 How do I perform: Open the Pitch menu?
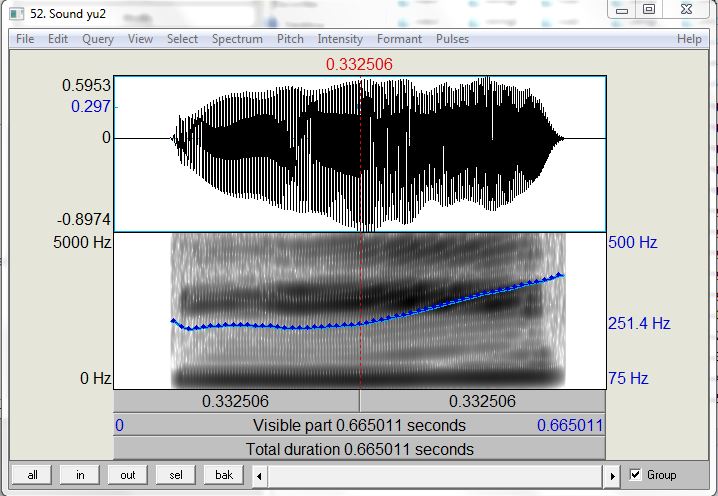coord(290,39)
